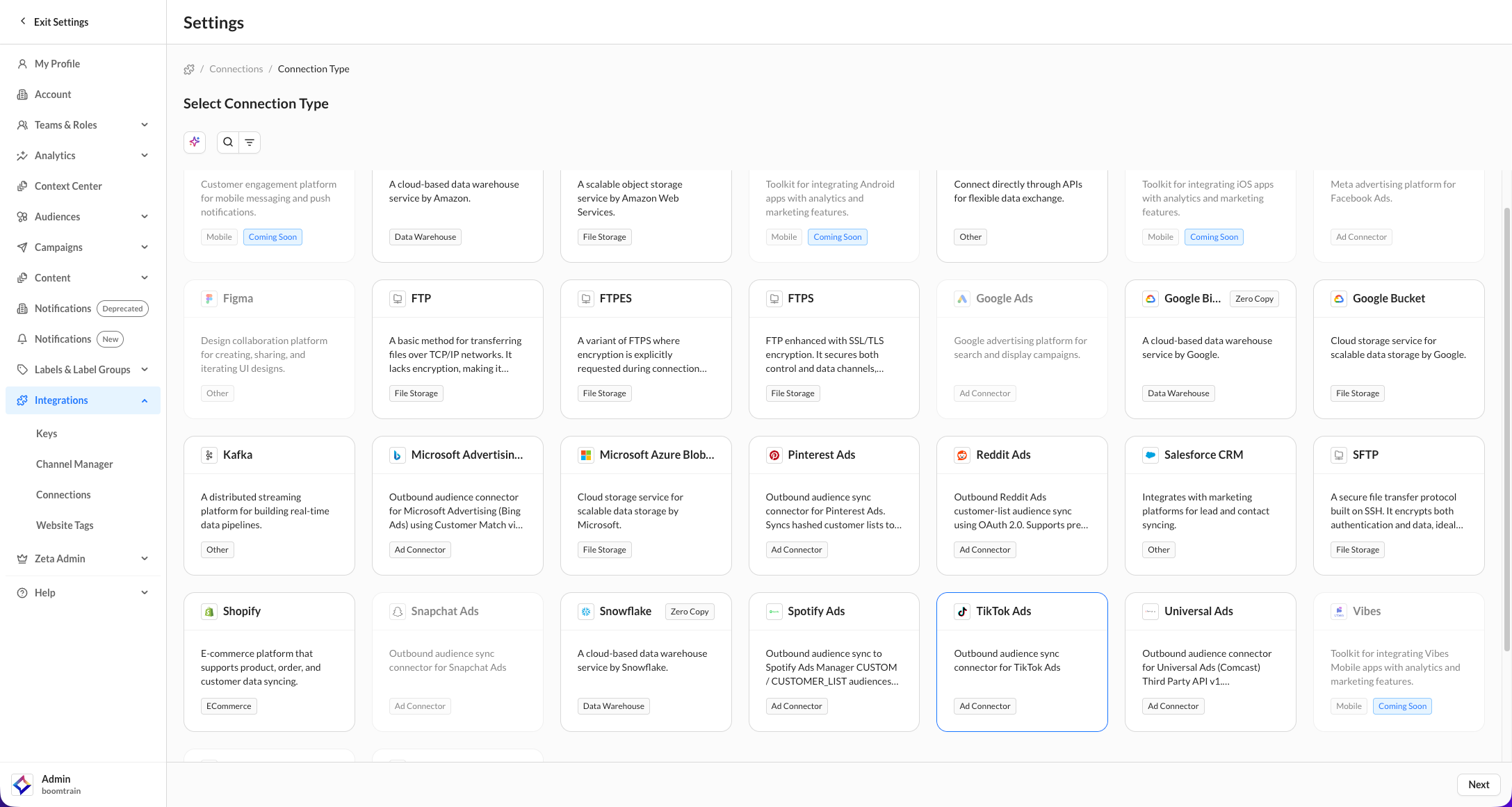Click the Ad Connector tag on TikTok Ads
The width and height of the screenshot is (1512, 807).
click(x=985, y=706)
